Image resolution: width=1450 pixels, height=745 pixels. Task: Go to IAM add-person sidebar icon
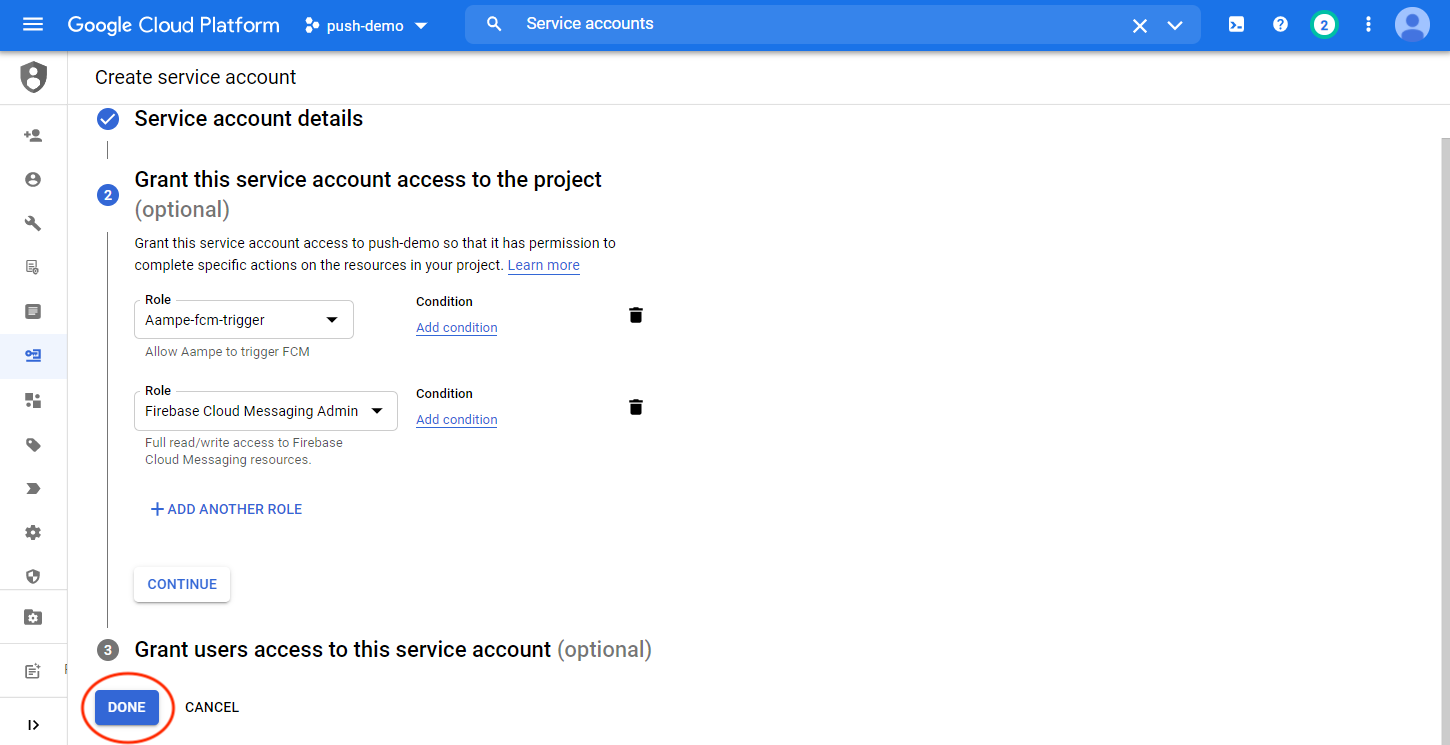(x=33, y=135)
